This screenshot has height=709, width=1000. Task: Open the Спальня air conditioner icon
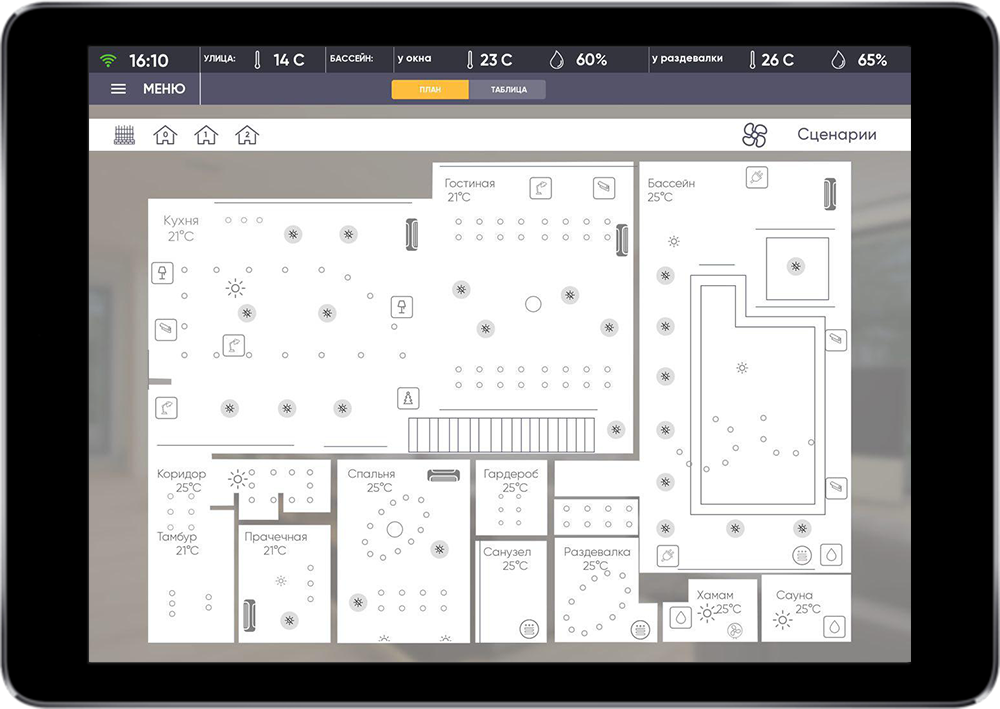441,475
